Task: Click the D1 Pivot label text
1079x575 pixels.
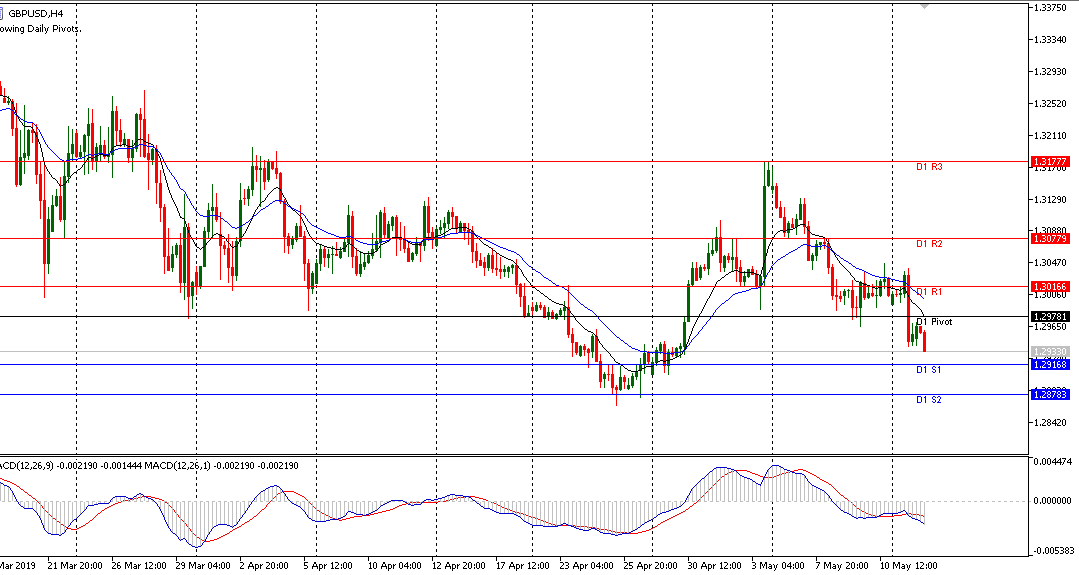Action: click(x=934, y=322)
